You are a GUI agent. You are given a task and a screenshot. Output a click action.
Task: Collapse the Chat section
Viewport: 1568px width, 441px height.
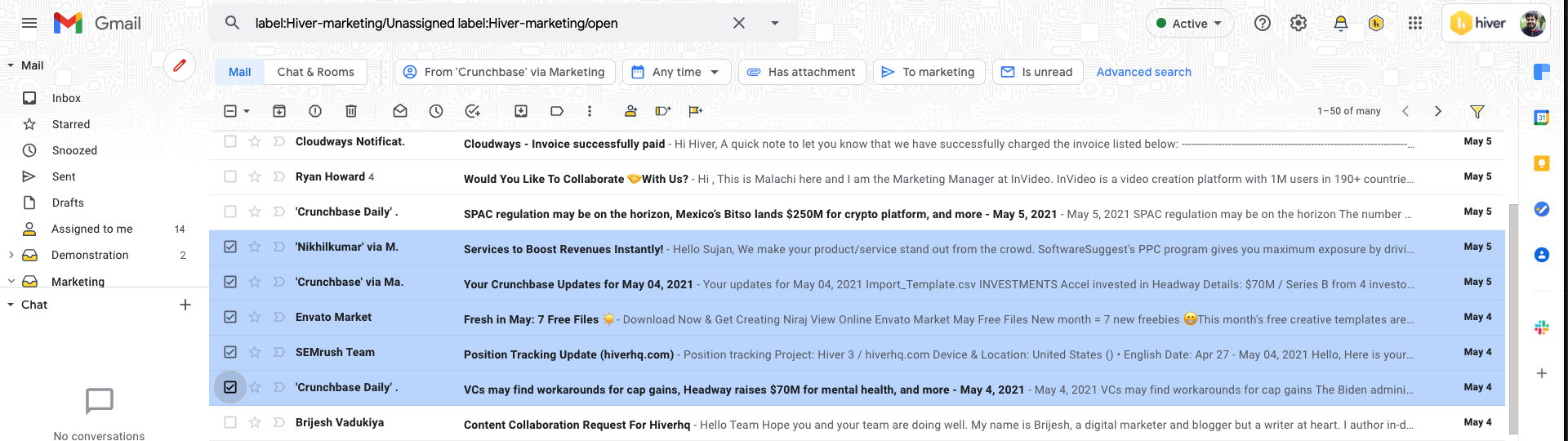pos(11,305)
